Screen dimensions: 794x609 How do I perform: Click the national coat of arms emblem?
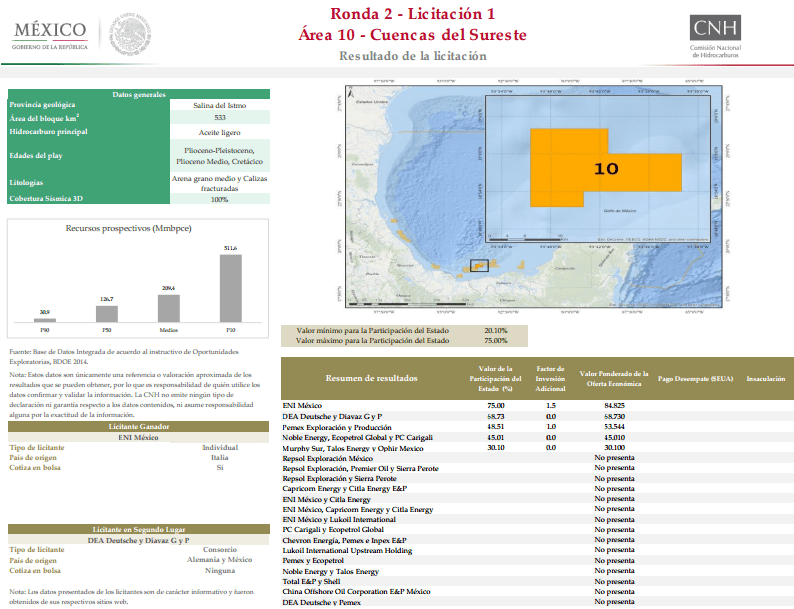click(130, 34)
